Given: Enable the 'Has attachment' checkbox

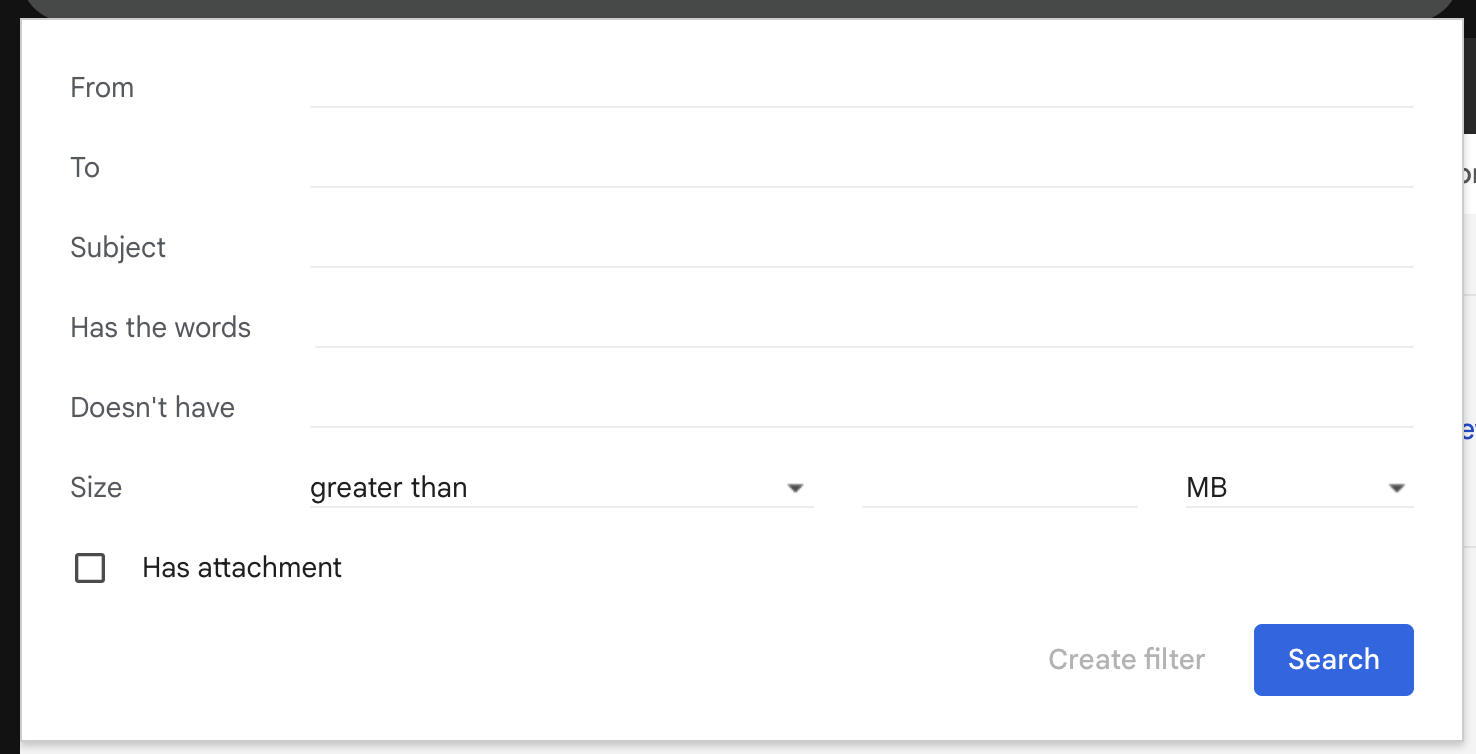Looking at the screenshot, I should coord(90,568).
